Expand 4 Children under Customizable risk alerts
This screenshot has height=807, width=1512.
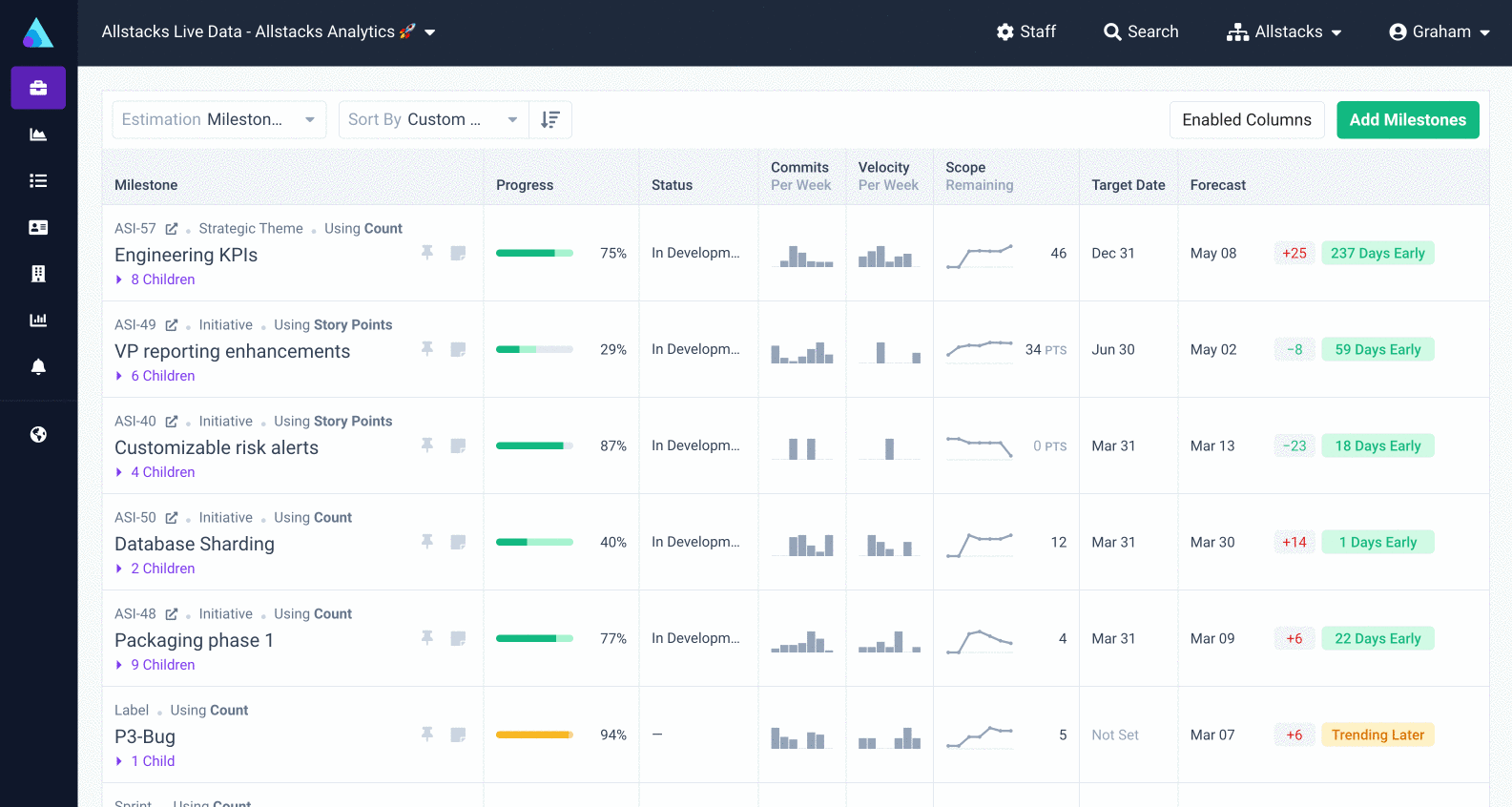pyautogui.click(x=155, y=472)
